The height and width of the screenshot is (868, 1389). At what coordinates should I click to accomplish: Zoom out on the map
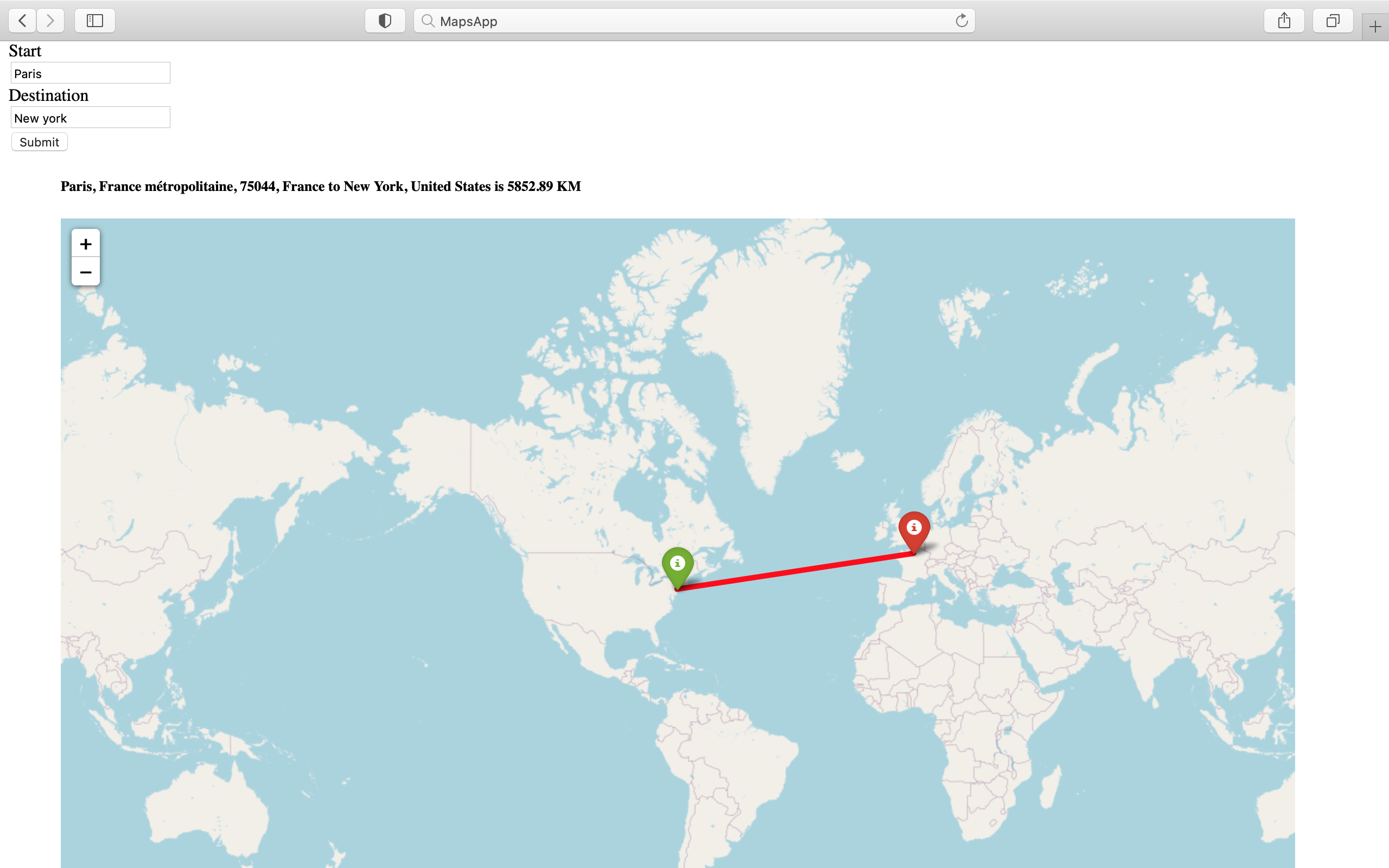86,272
